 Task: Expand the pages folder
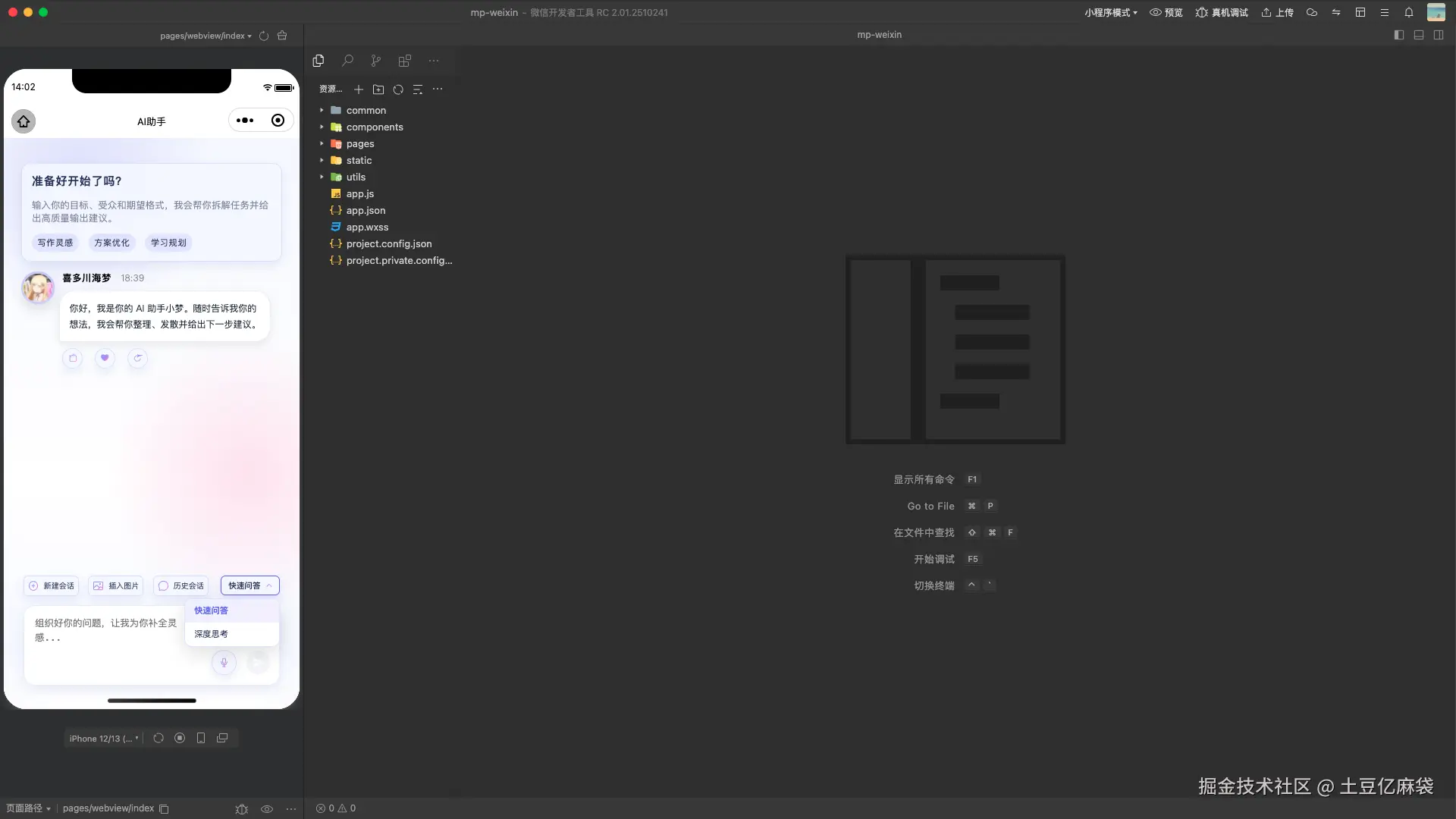click(x=360, y=144)
